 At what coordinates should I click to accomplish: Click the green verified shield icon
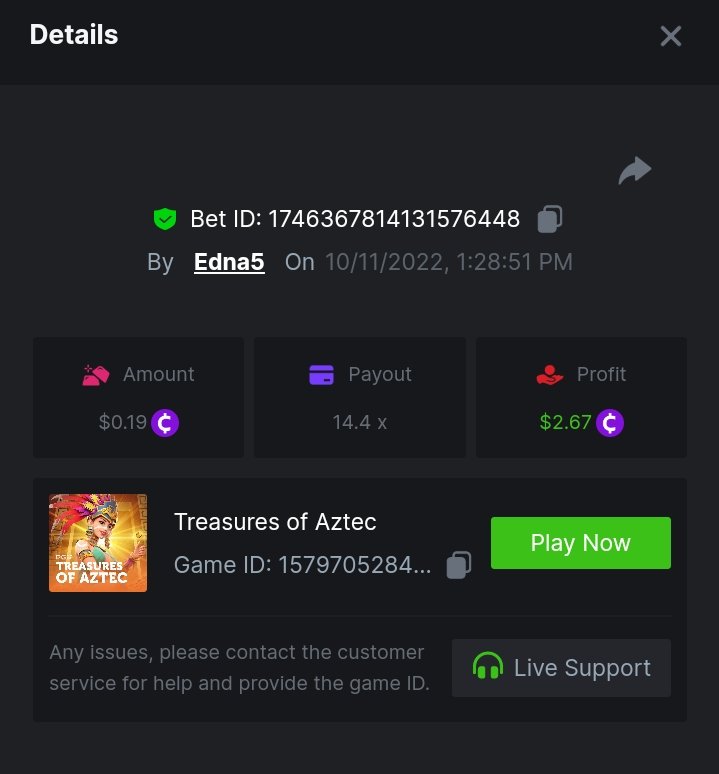point(164,219)
